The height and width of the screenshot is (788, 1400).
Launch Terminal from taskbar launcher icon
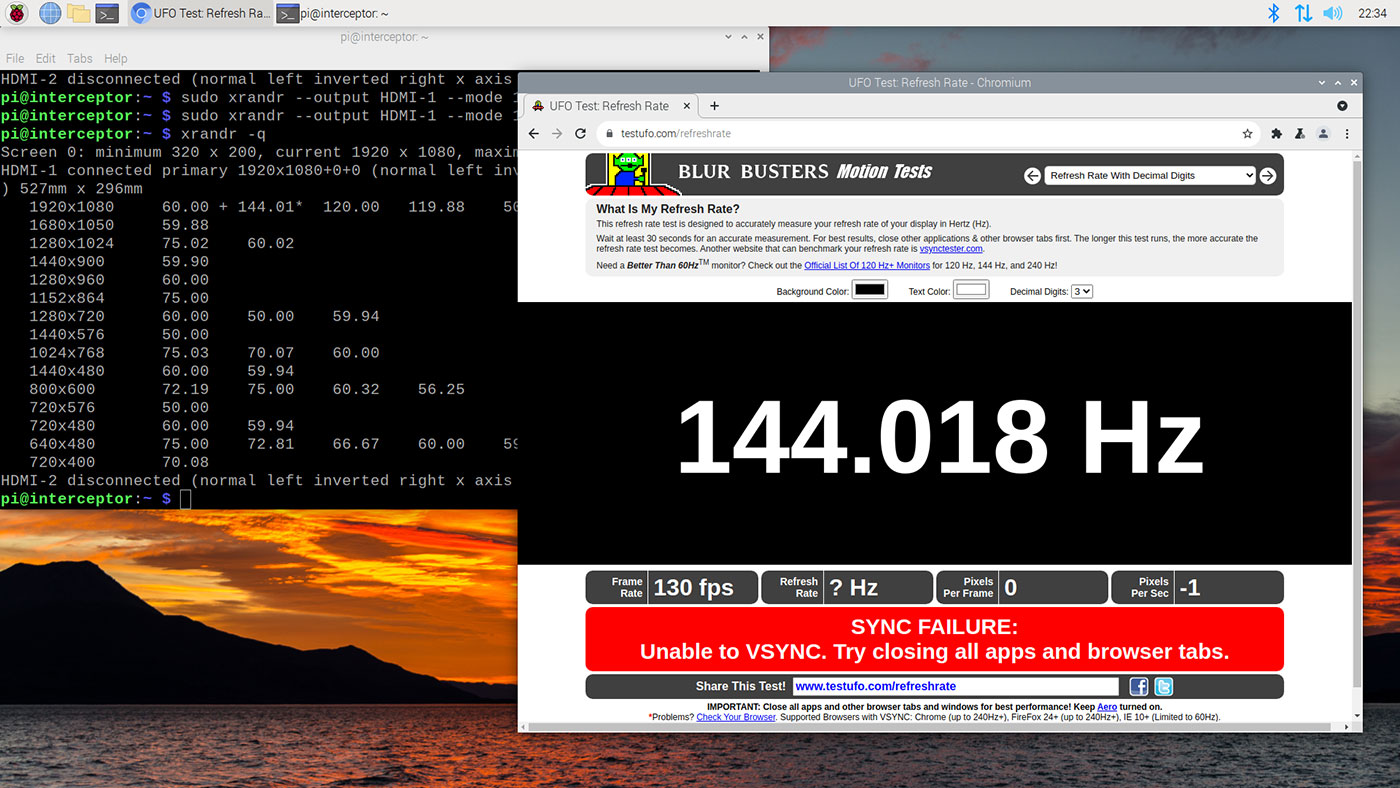coord(108,13)
